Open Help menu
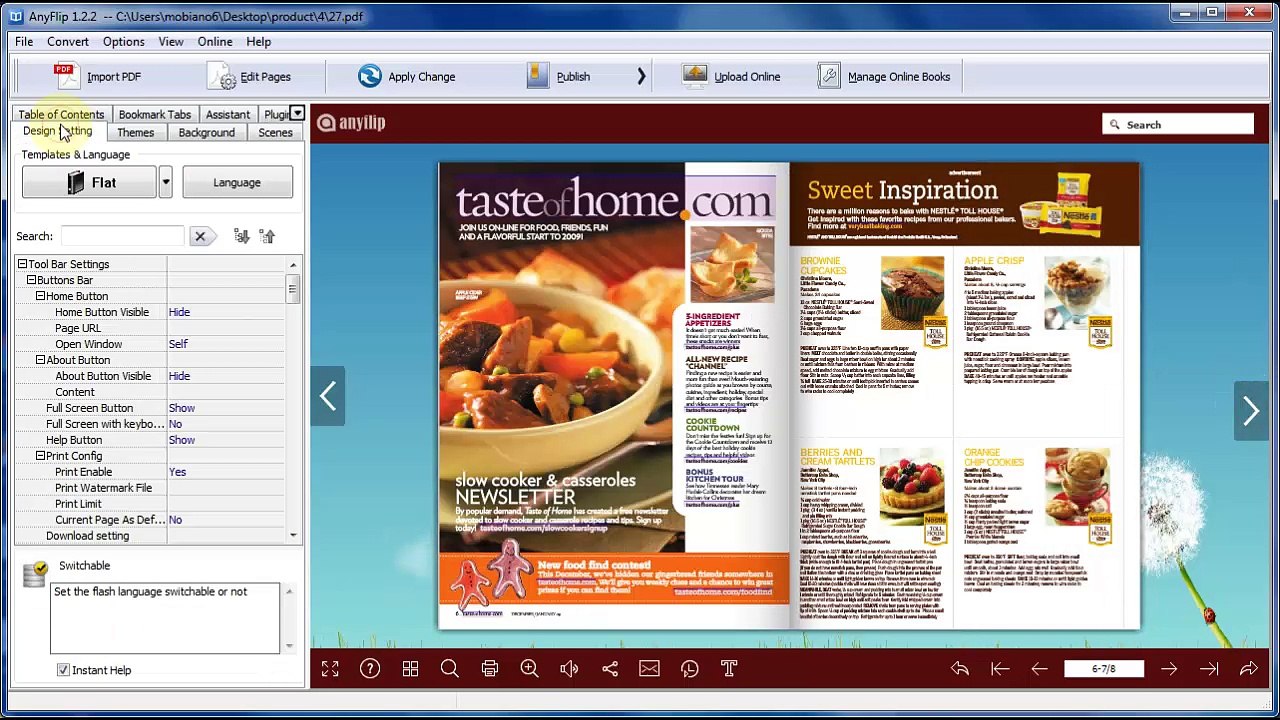Screen dimensions: 1280x720 [x=259, y=42]
